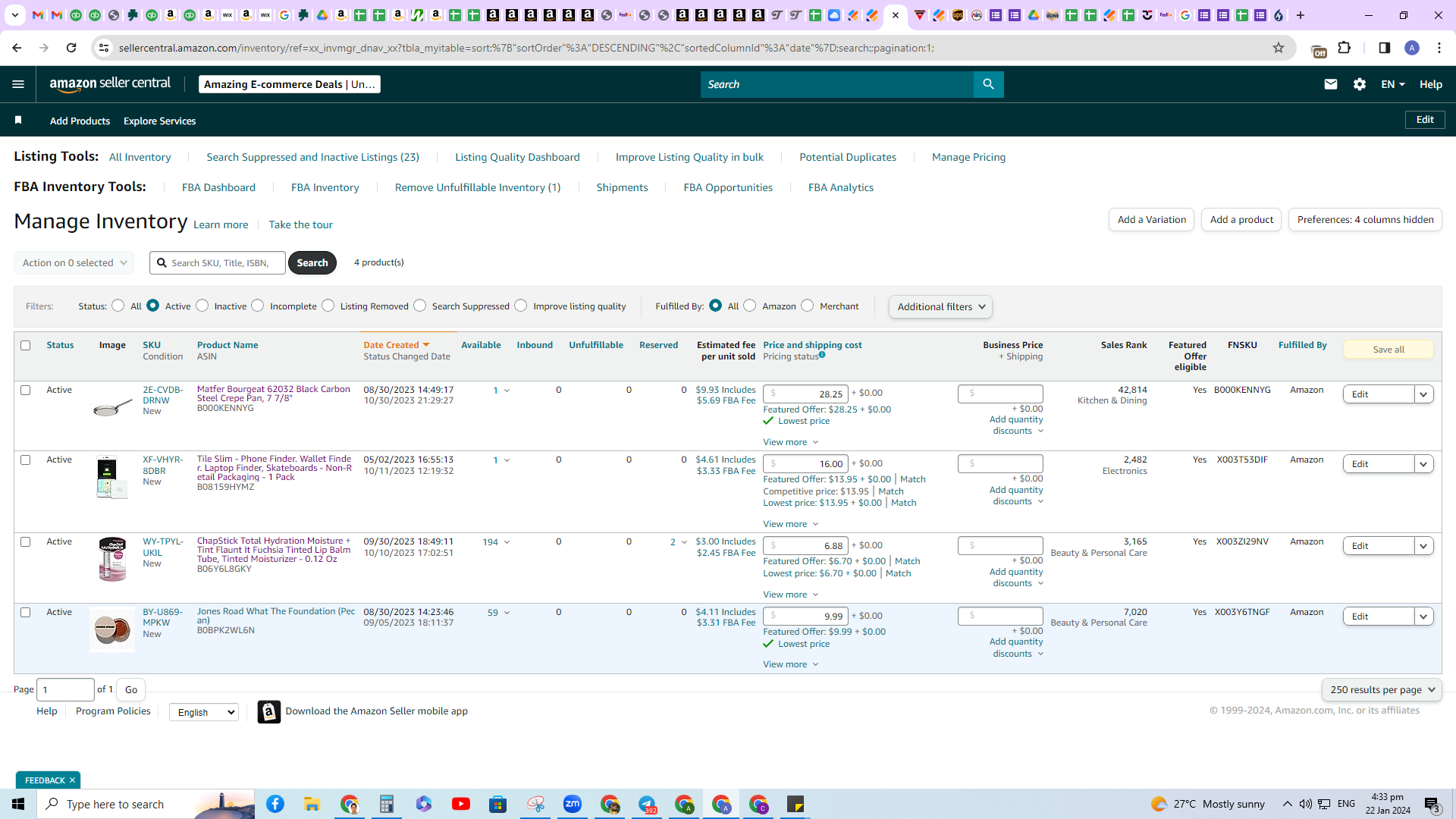Select Fulfilled By Merchant radio
This screenshot has height=819, width=1456.
tap(808, 306)
